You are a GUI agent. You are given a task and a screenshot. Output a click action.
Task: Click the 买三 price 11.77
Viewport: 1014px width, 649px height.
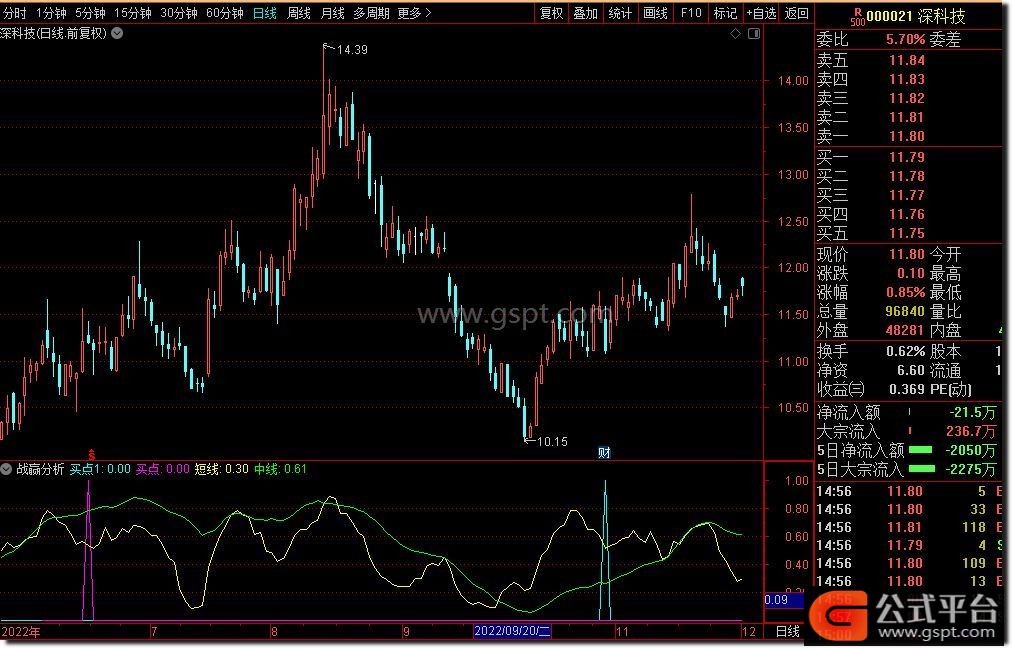click(907, 195)
